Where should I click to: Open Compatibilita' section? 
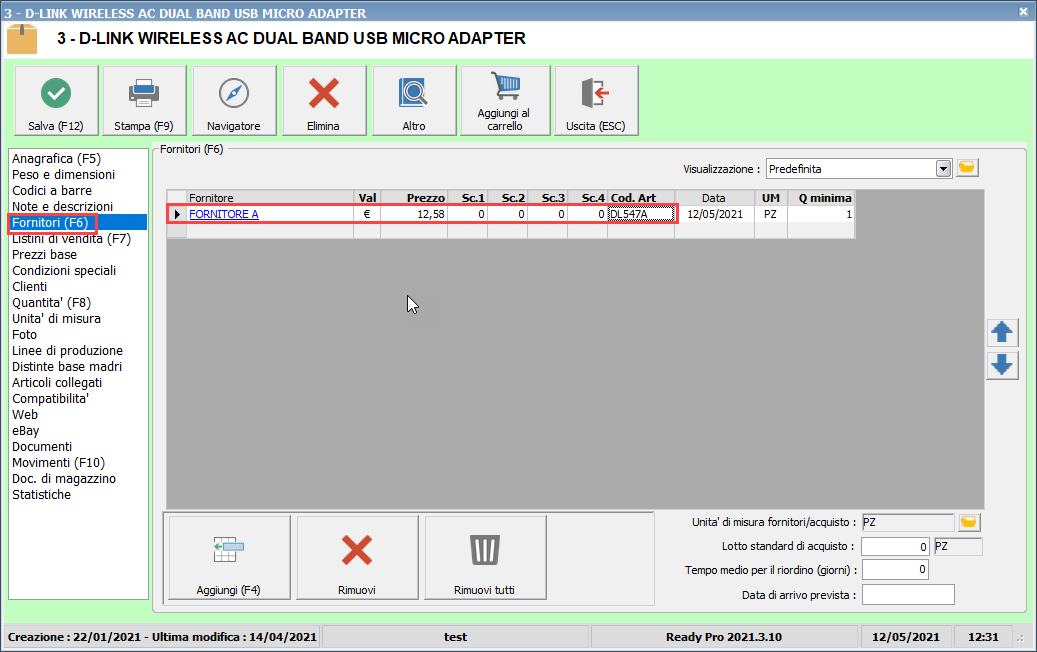(50, 399)
